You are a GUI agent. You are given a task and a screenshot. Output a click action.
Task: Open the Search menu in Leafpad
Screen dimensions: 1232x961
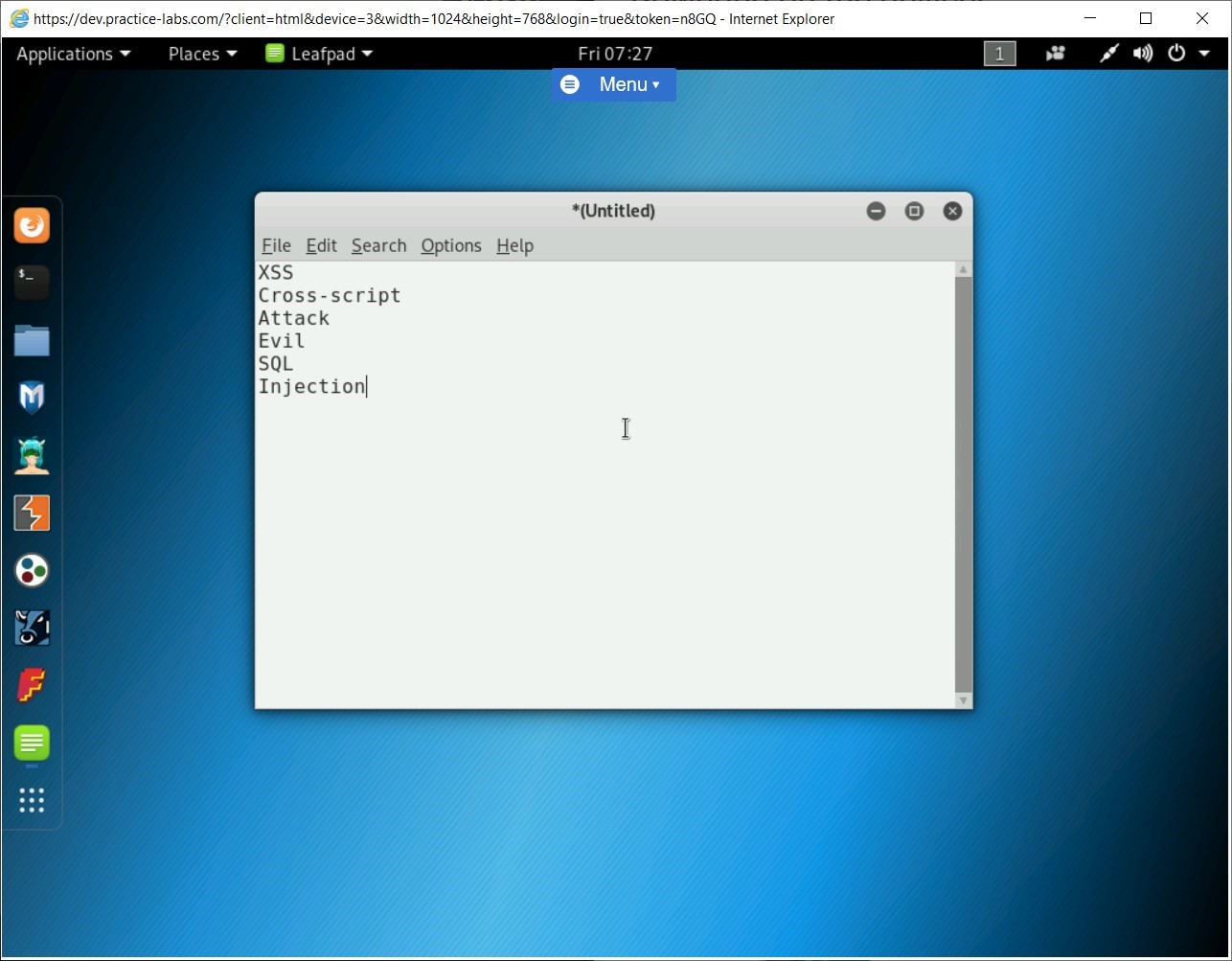click(378, 246)
